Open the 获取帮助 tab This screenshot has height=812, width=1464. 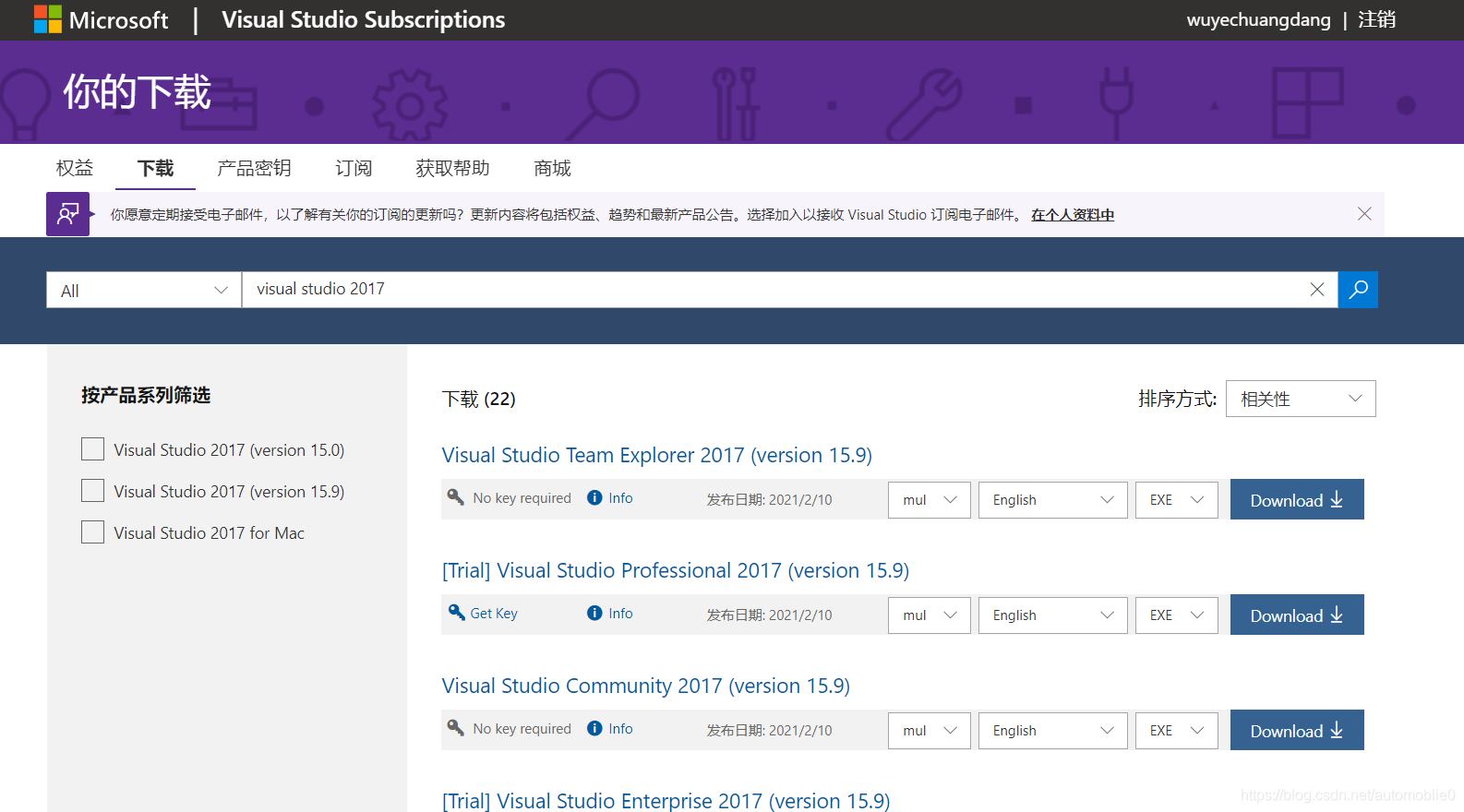point(452,168)
